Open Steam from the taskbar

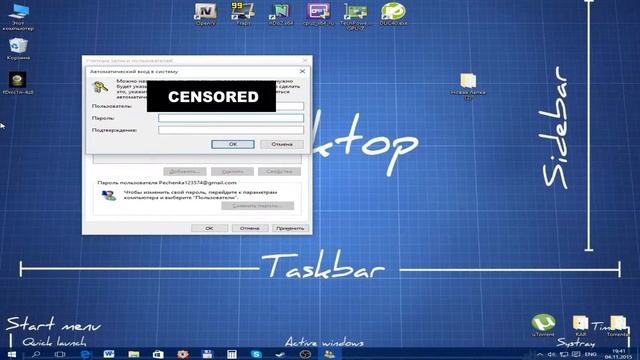280,354
